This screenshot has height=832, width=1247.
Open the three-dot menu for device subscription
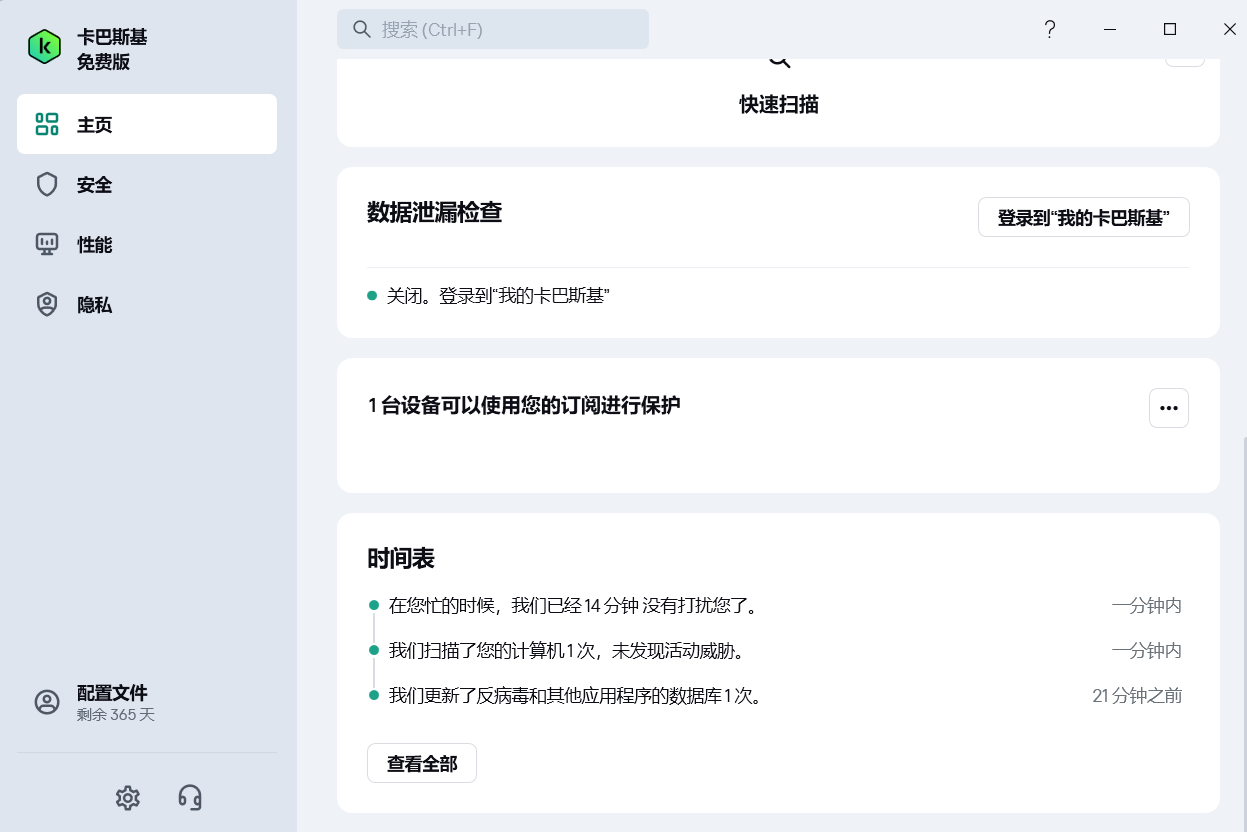[x=1169, y=408]
